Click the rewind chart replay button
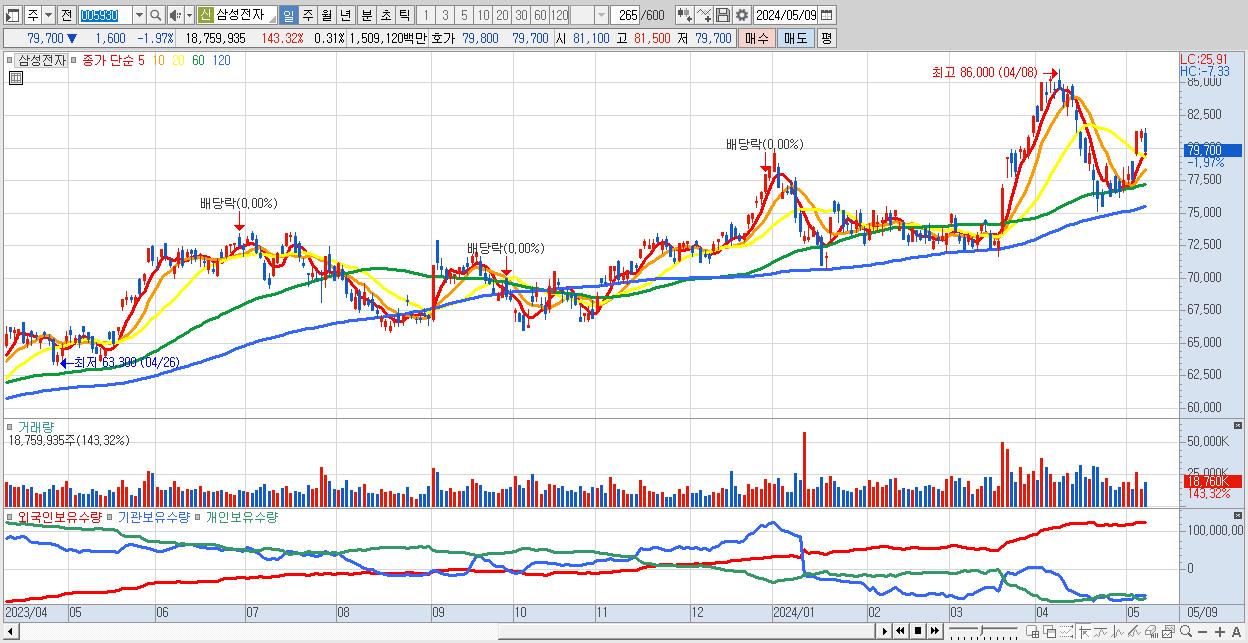The height and width of the screenshot is (643, 1248). coord(900,631)
